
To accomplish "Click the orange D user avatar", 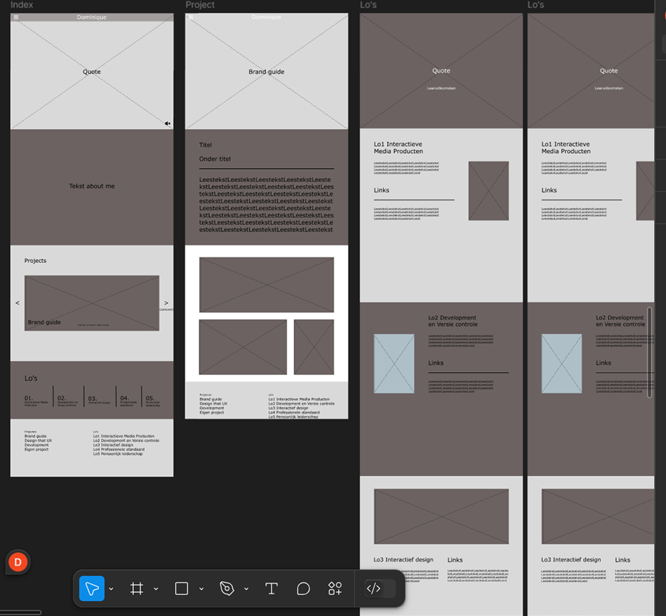I will pos(17,562).
